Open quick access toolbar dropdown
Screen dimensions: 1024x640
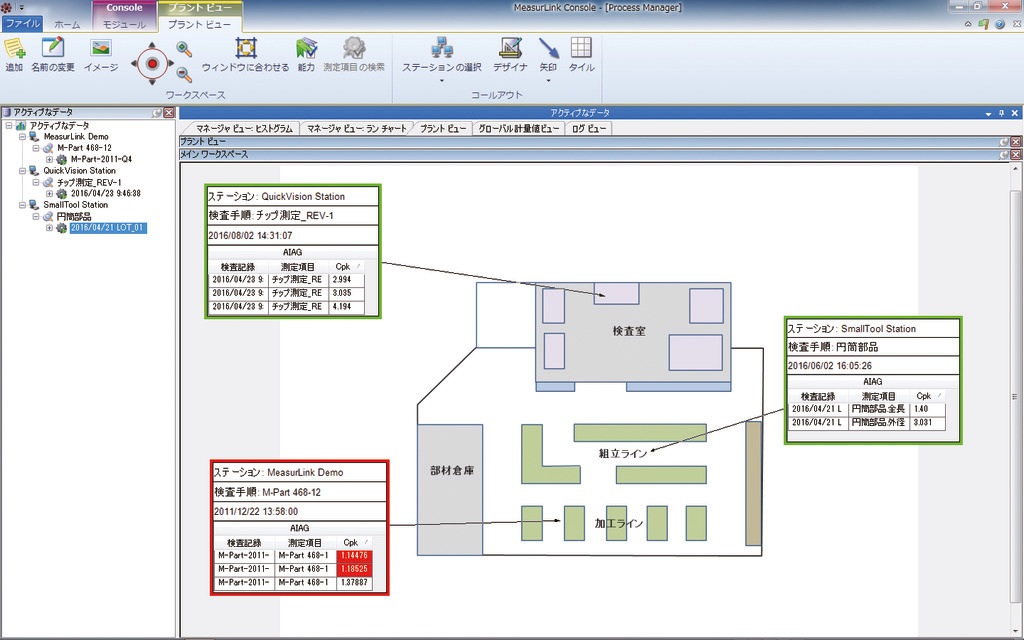(22, 8)
